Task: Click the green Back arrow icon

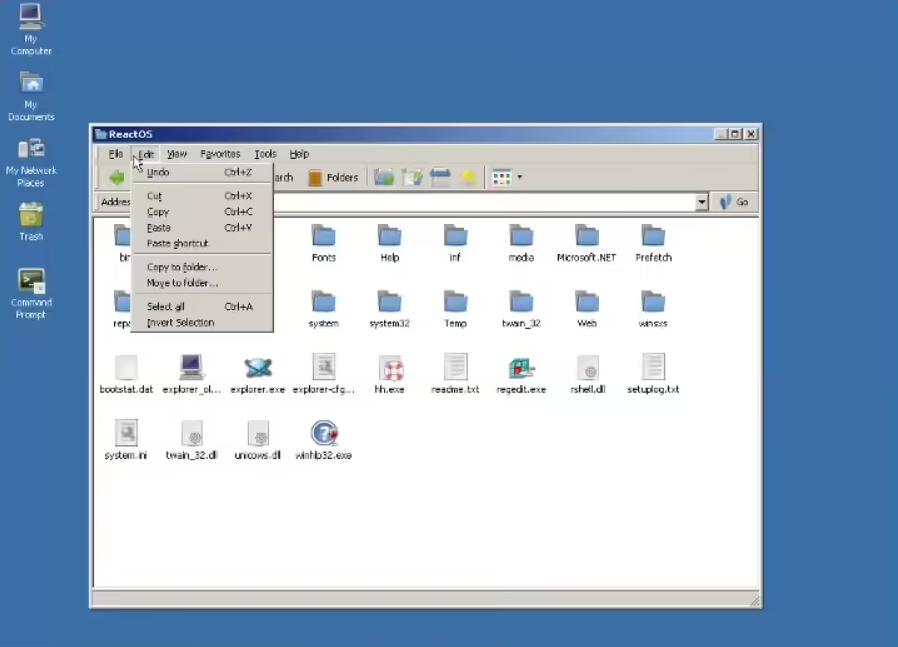Action: (117, 178)
